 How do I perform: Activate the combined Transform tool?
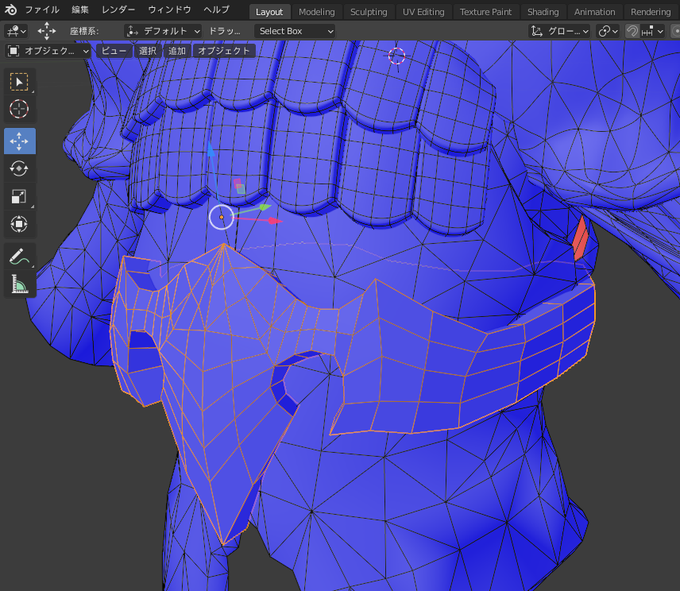[20, 224]
